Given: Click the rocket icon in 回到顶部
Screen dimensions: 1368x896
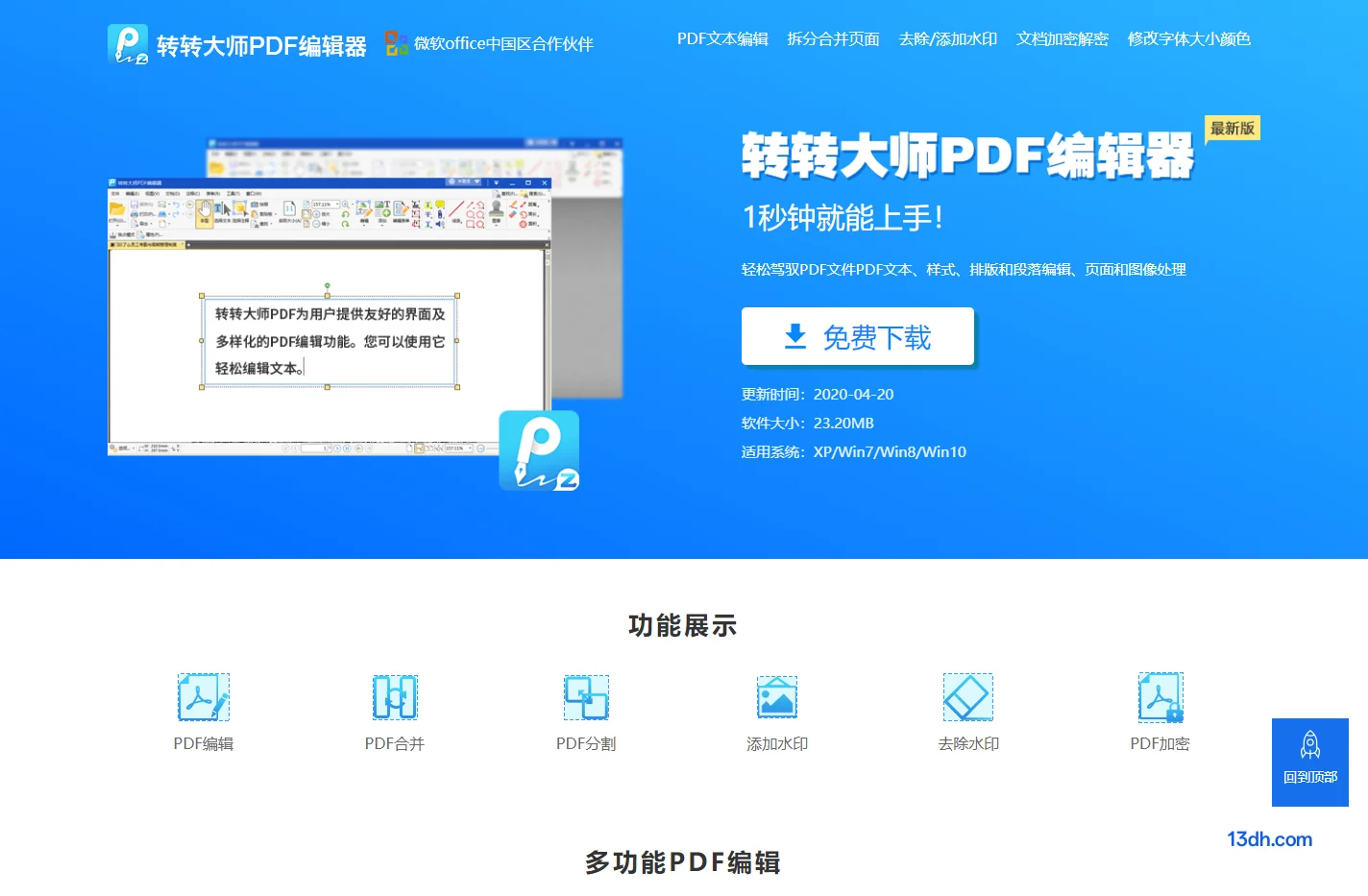Looking at the screenshot, I should coord(1310,745).
